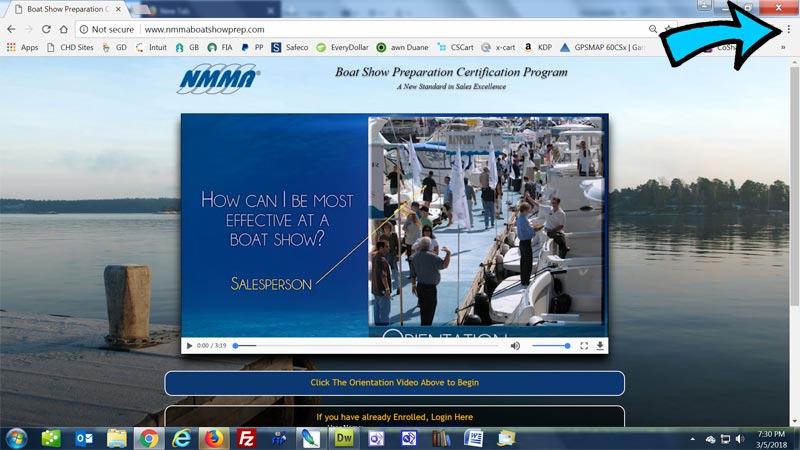Show overflow bookmarks chevron

click(x=783, y=47)
